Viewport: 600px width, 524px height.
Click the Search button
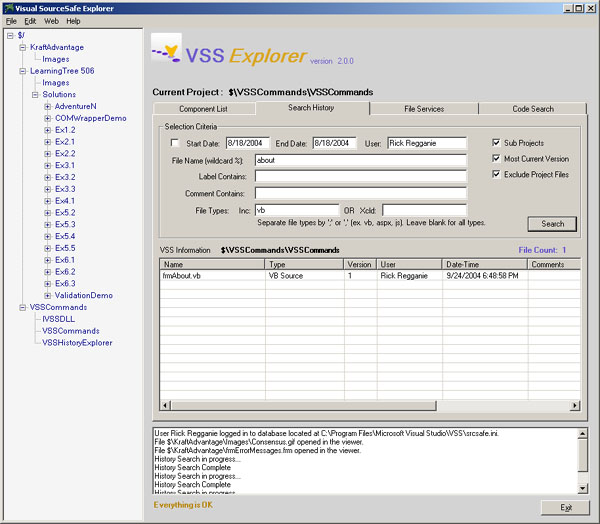click(552, 224)
